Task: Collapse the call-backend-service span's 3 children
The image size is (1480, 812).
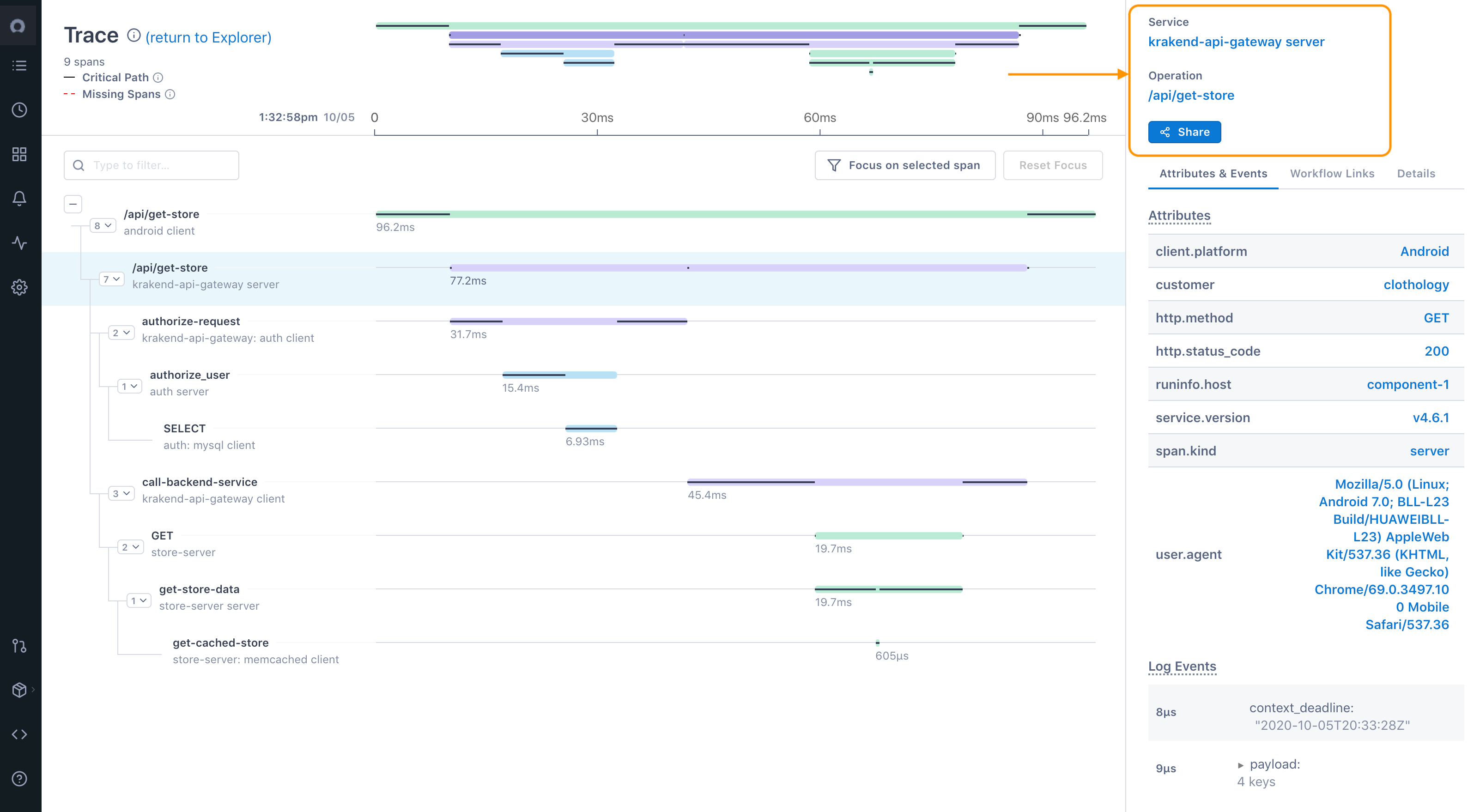Action: 121,494
